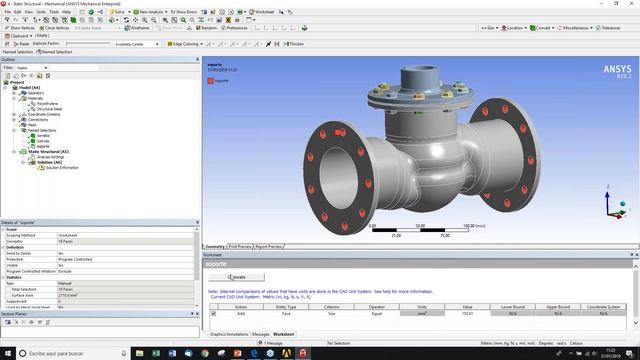Switch to the Worksheet bottom tab
The image size is (640, 360).
pos(284,334)
